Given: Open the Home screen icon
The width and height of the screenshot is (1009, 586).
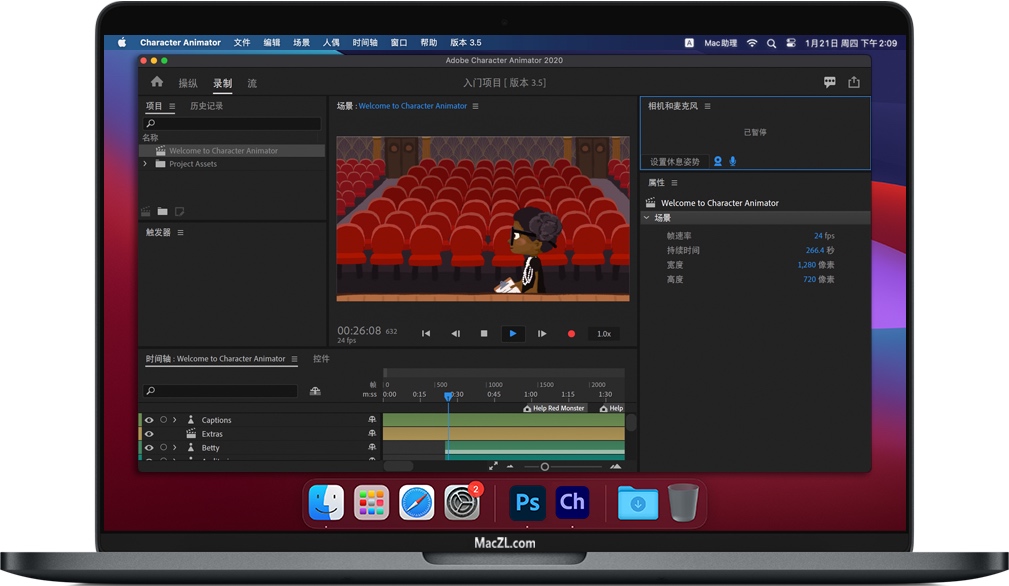Looking at the screenshot, I should click(x=156, y=83).
